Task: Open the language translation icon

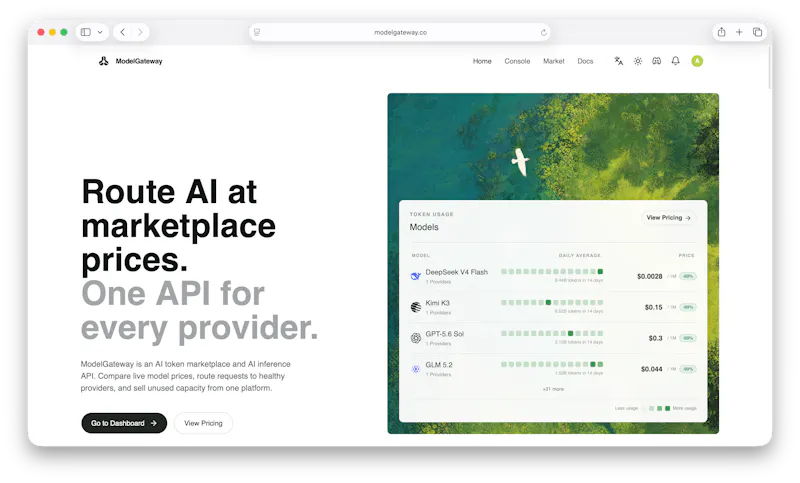Action: pyautogui.click(x=618, y=61)
